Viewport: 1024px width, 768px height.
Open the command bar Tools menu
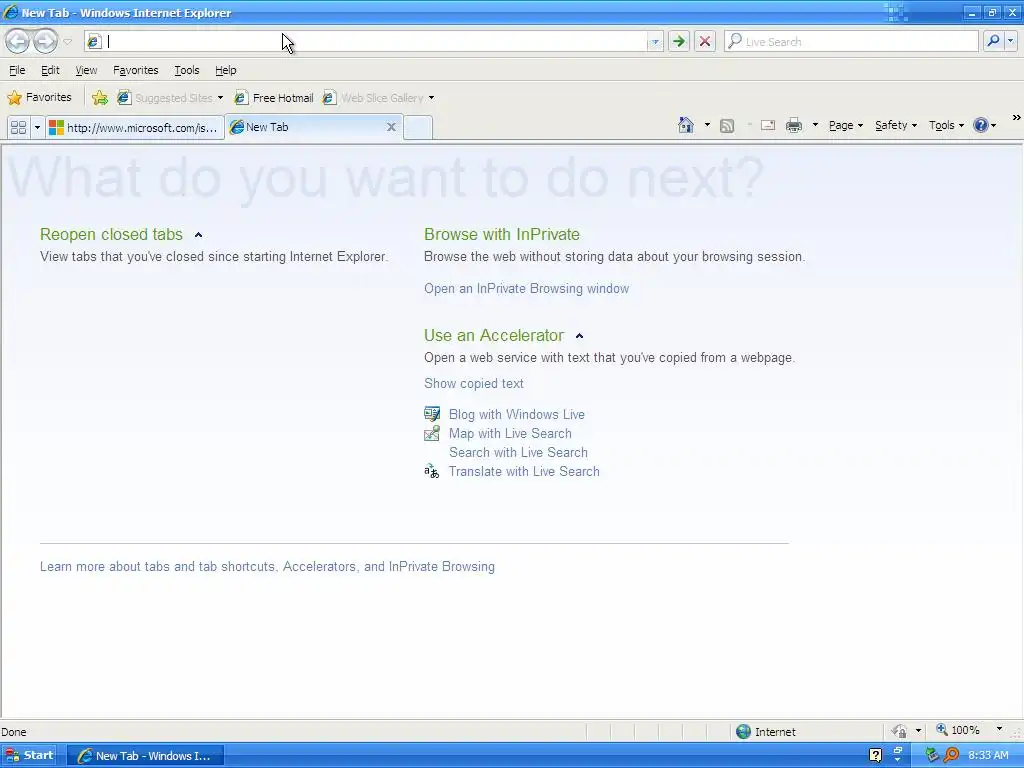tap(946, 125)
